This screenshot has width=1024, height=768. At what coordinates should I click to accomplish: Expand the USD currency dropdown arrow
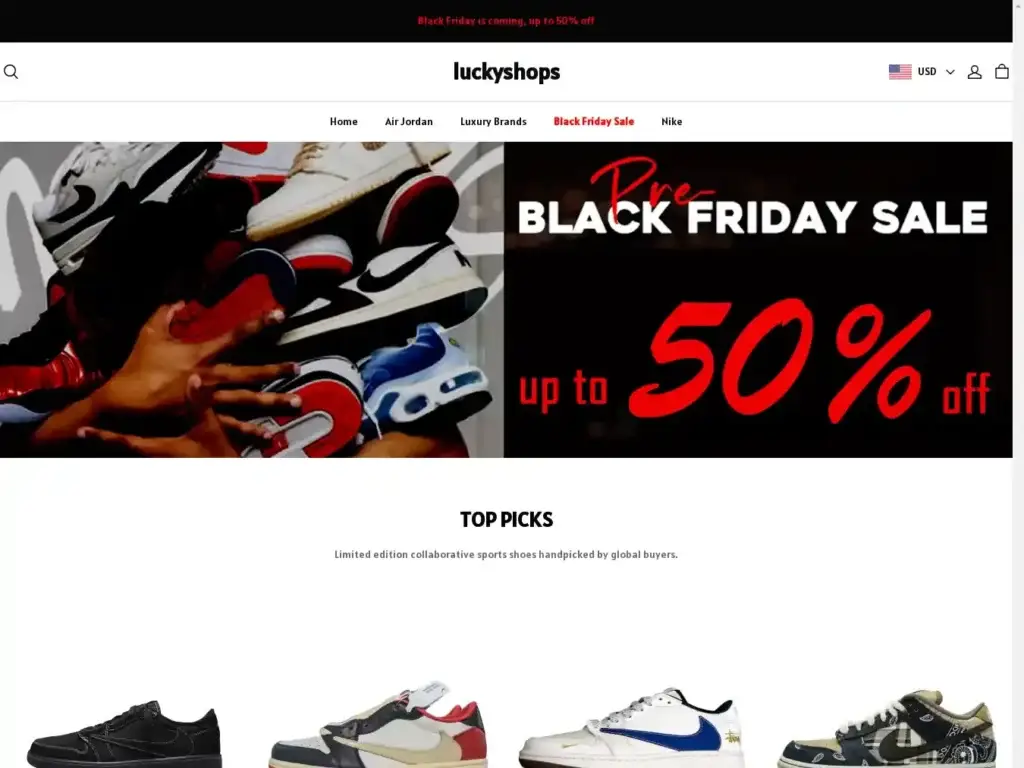click(x=950, y=72)
